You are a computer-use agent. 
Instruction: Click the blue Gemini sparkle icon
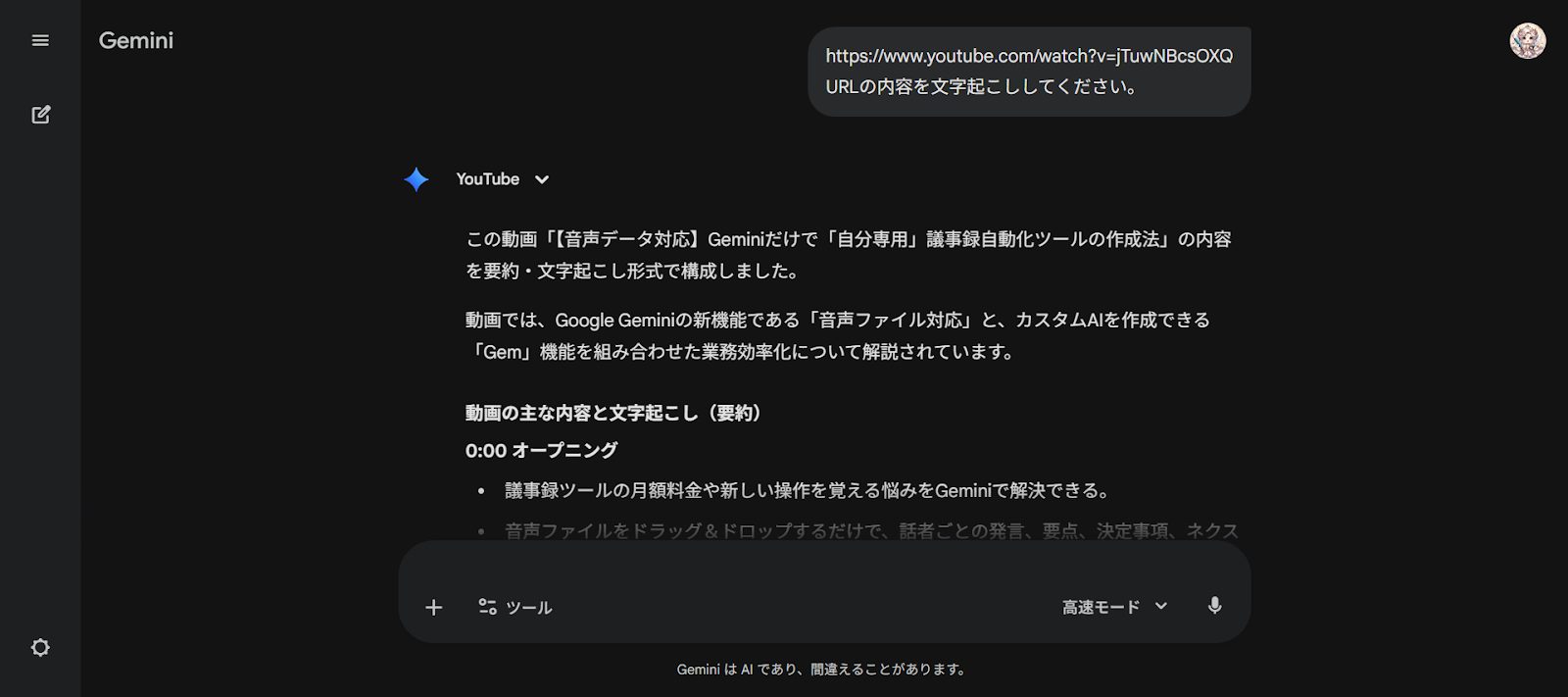pyautogui.click(x=416, y=179)
